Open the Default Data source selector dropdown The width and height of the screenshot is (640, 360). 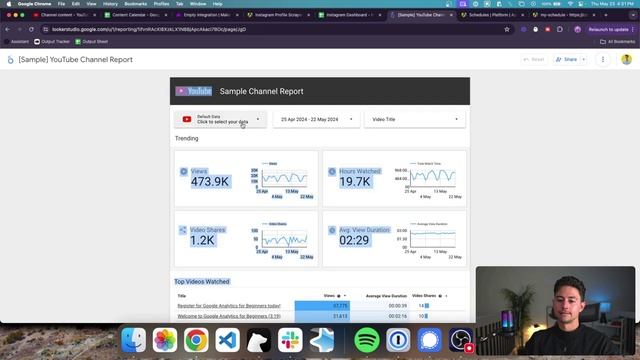coord(220,119)
